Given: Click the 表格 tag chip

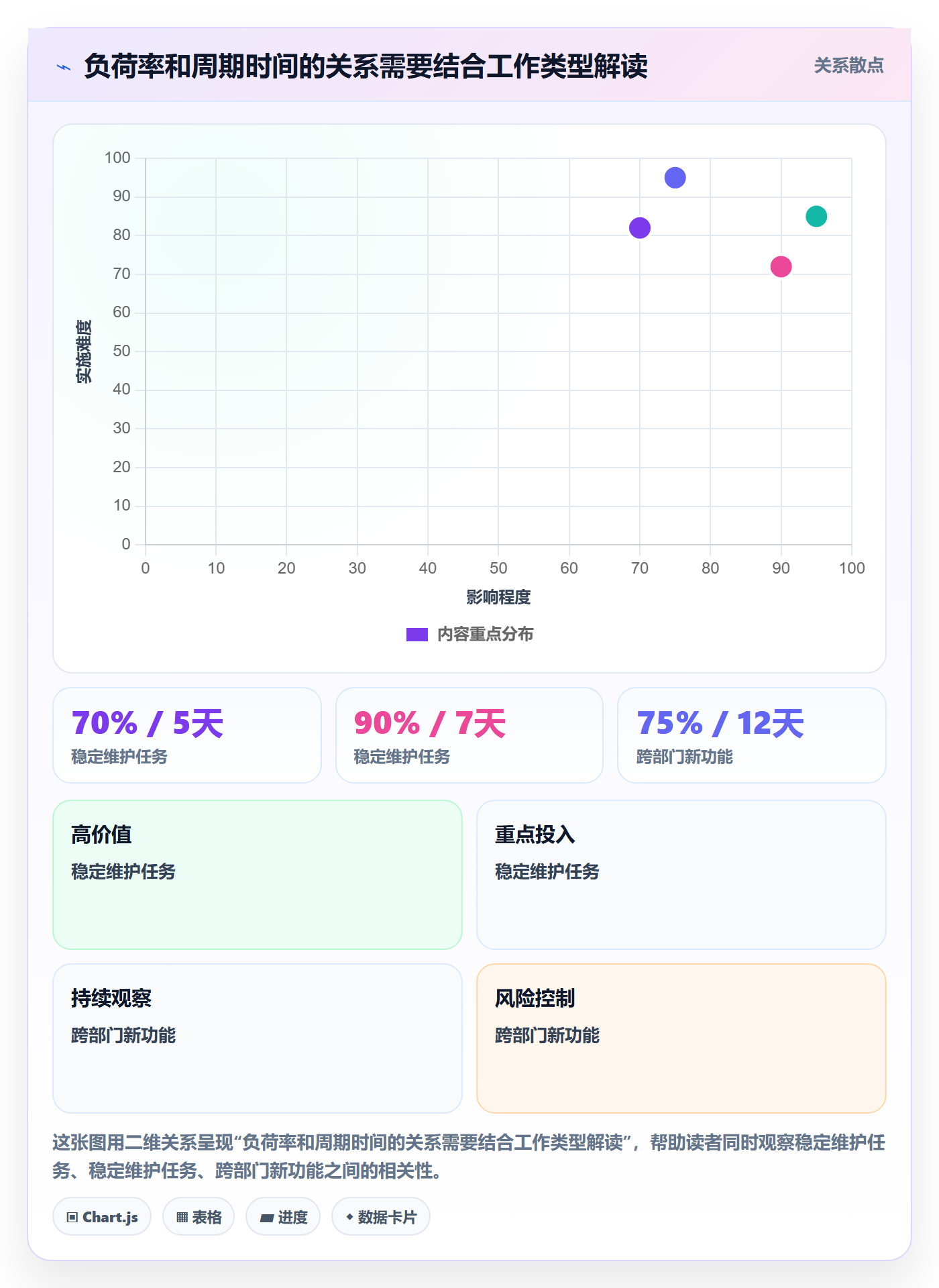Looking at the screenshot, I should [x=199, y=1217].
